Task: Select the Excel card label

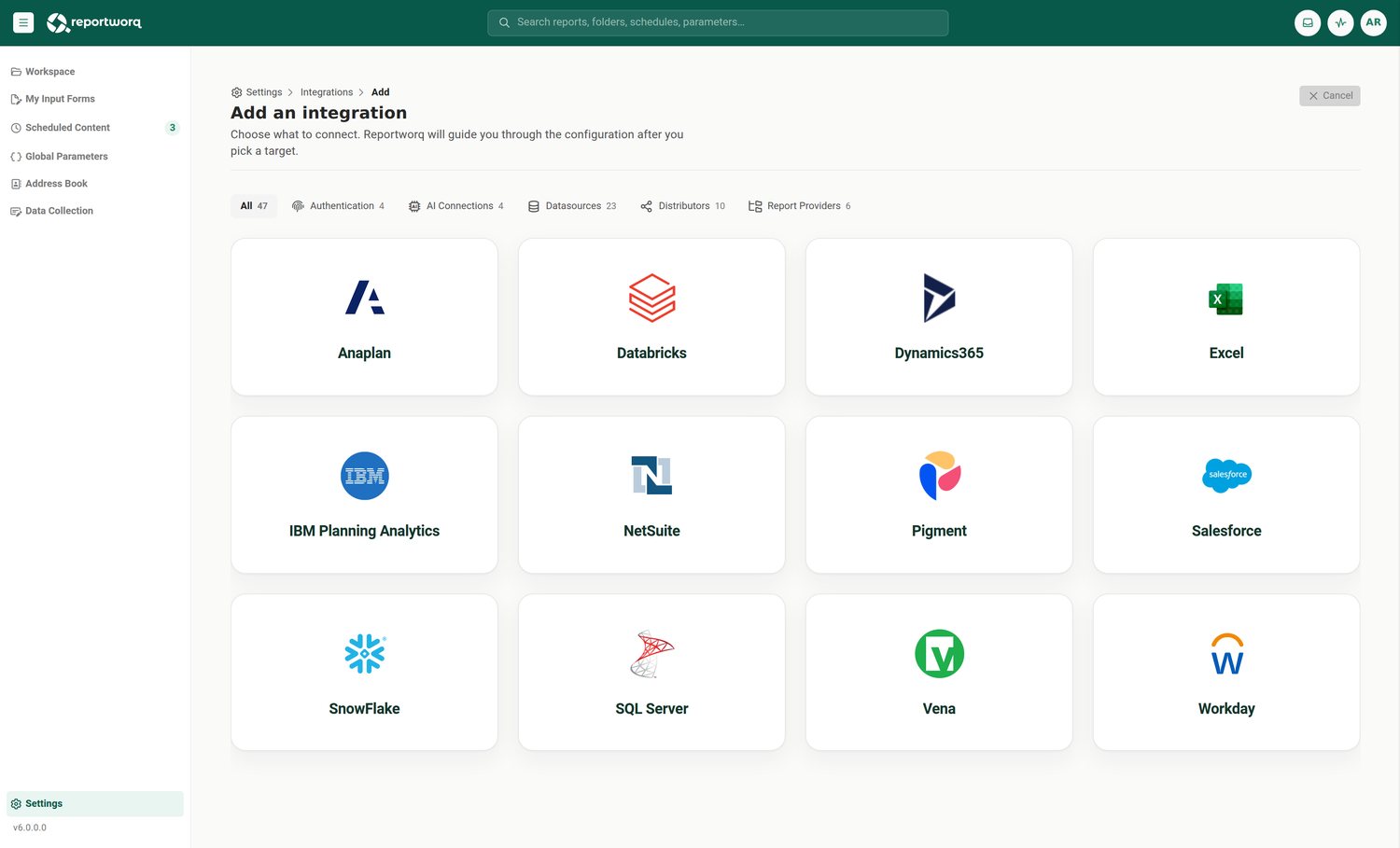Action: (x=1226, y=354)
